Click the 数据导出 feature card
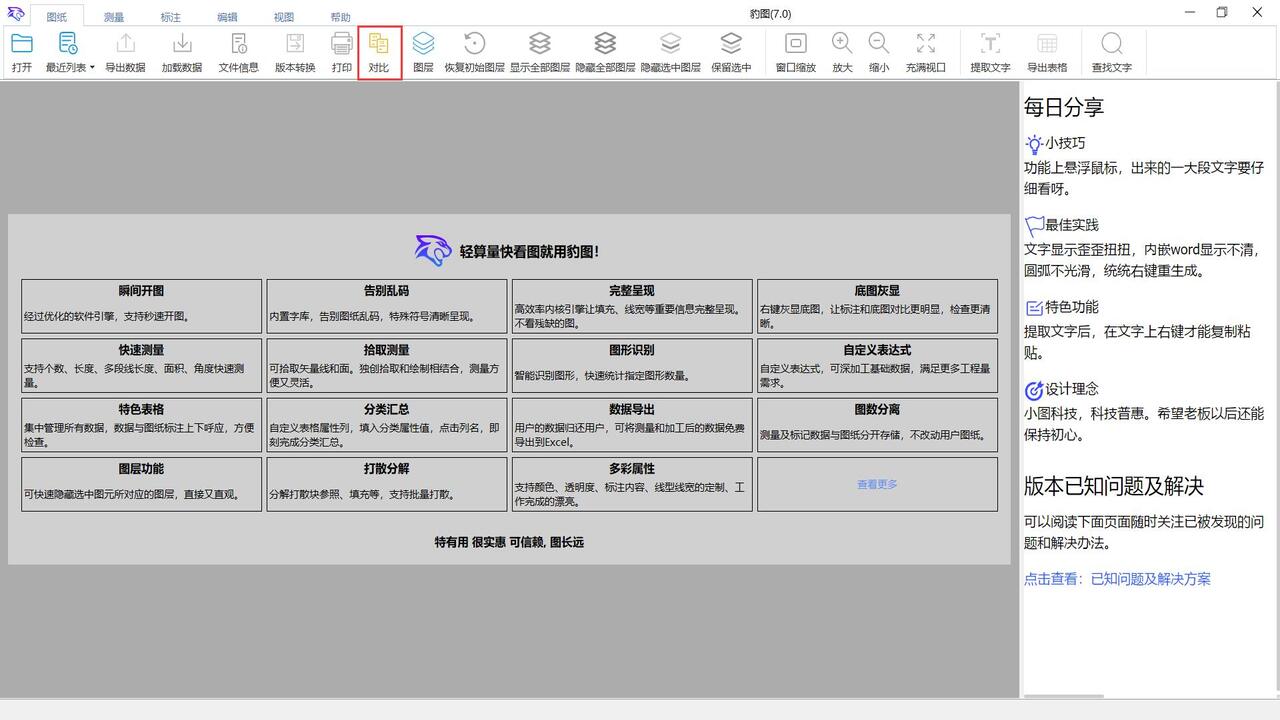The image size is (1280, 720). 632,425
